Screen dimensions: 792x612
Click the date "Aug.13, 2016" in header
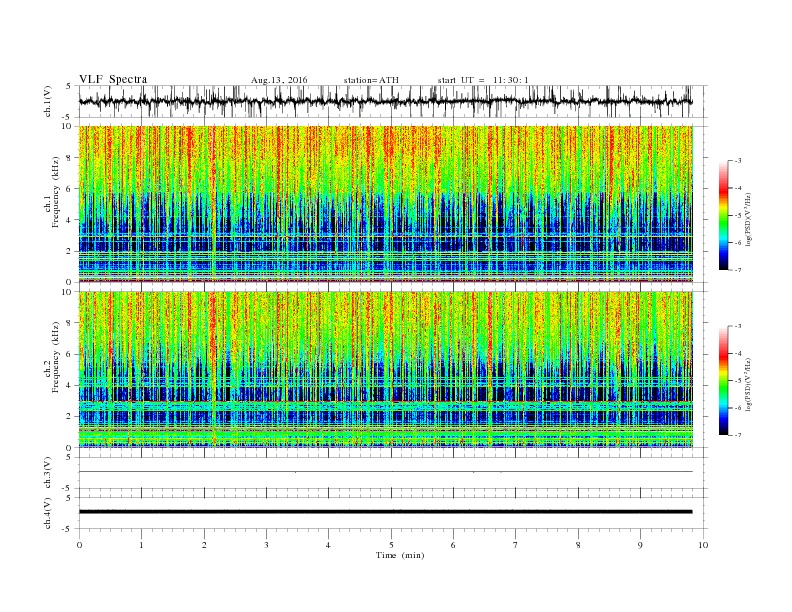coord(279,80)
